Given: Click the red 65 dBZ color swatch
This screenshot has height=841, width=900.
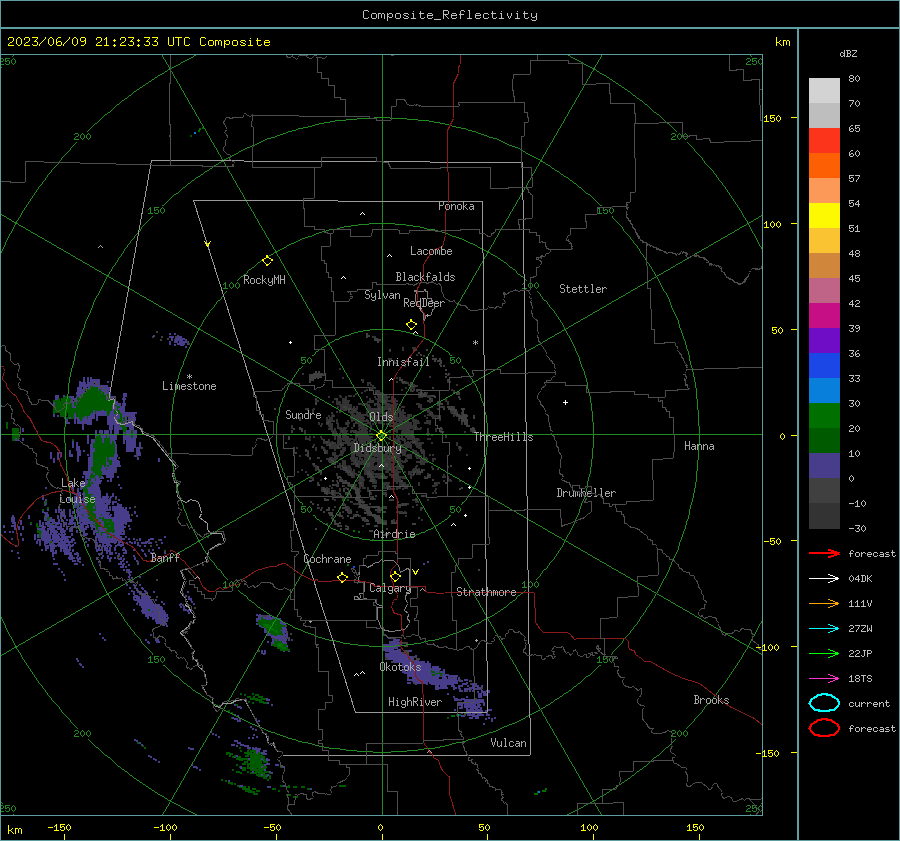Looking at the screenshot, I should click(824, 141).
